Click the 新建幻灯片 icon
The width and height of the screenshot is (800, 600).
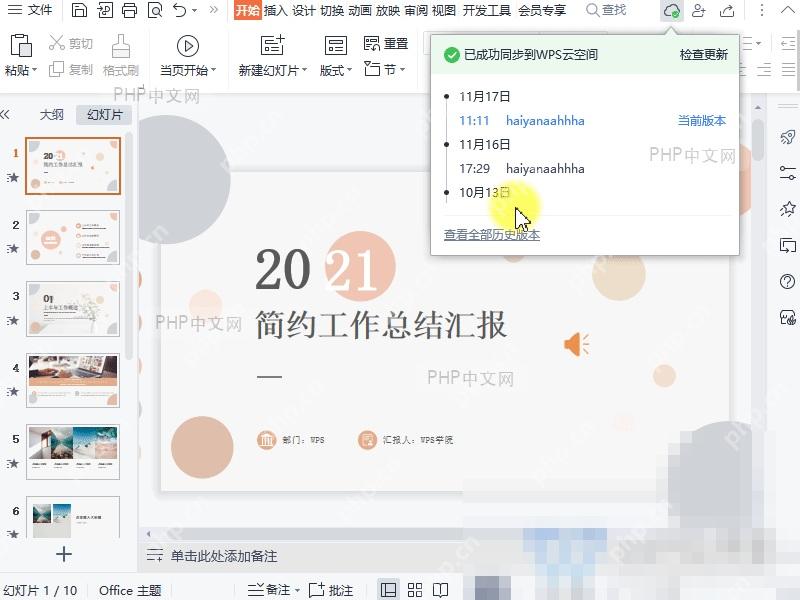point(272,46)
